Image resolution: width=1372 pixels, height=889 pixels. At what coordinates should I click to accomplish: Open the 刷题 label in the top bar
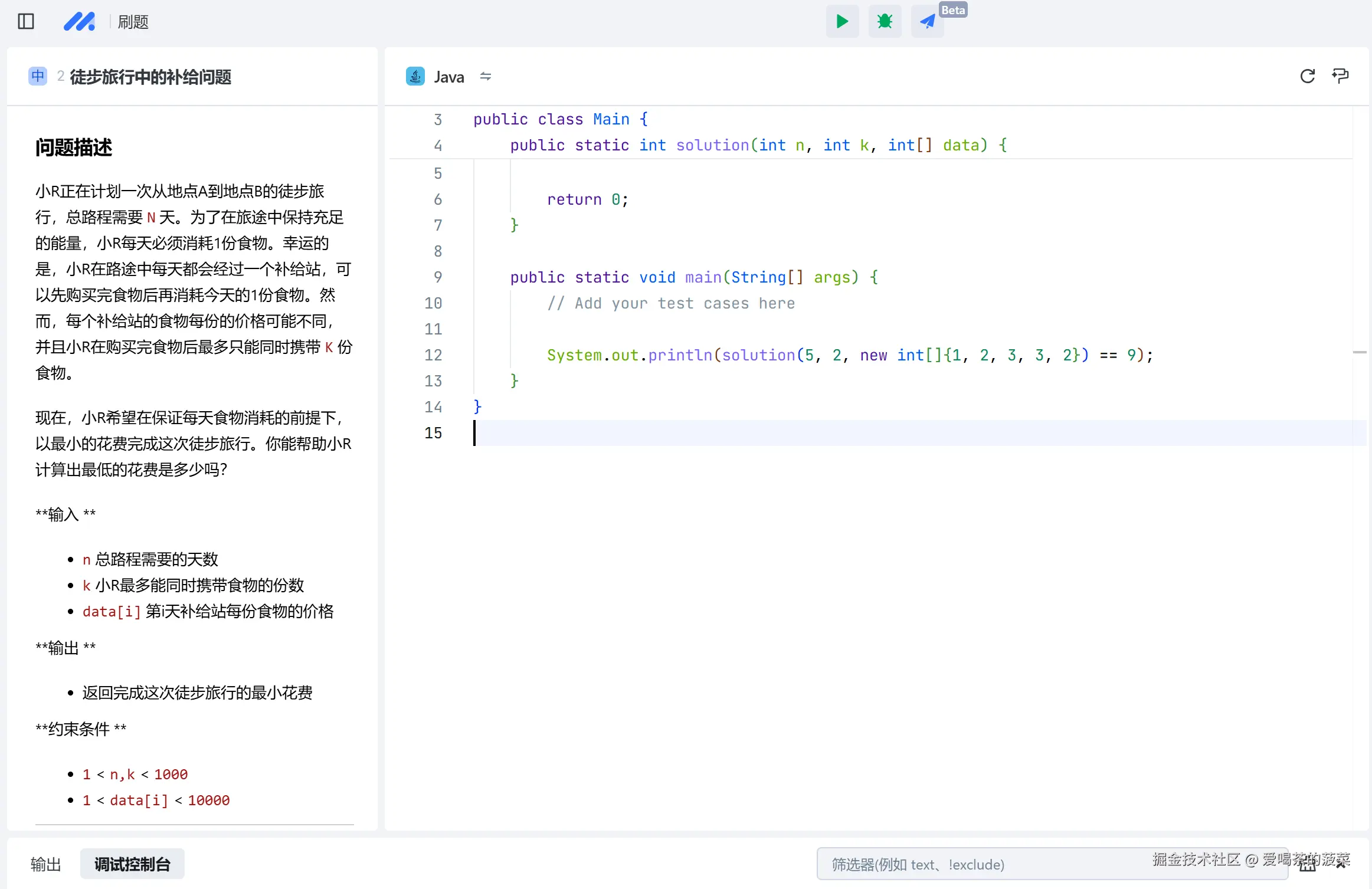click(x=133, y=22)
